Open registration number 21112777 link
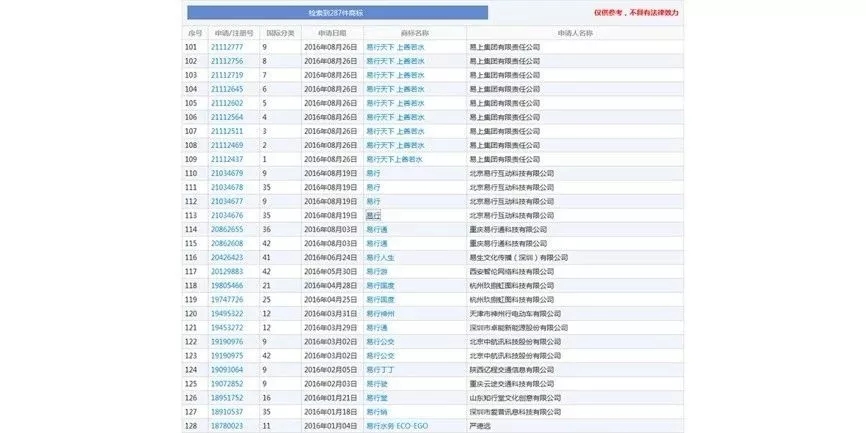 pyautogui.click(x=226, y=47)
